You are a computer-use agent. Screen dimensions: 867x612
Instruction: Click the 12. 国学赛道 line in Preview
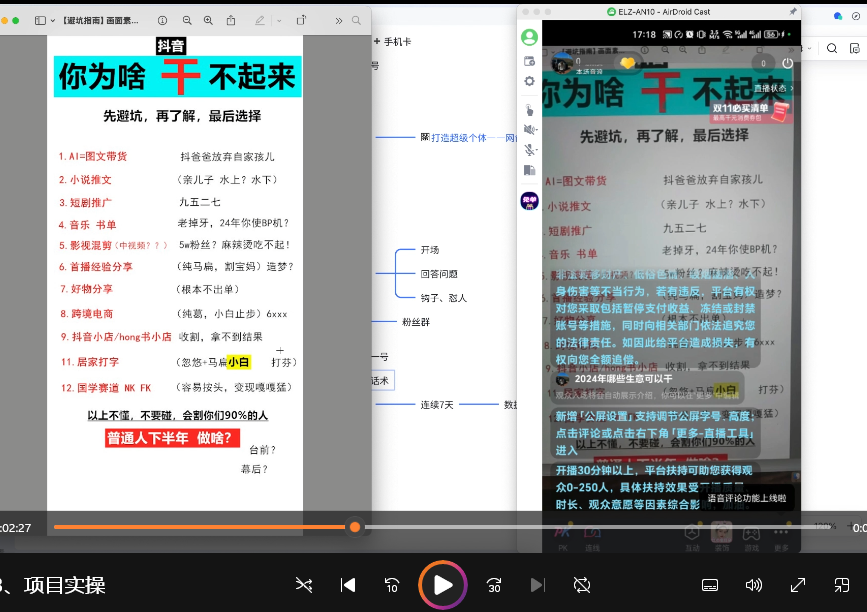click(x=106, y=388)
